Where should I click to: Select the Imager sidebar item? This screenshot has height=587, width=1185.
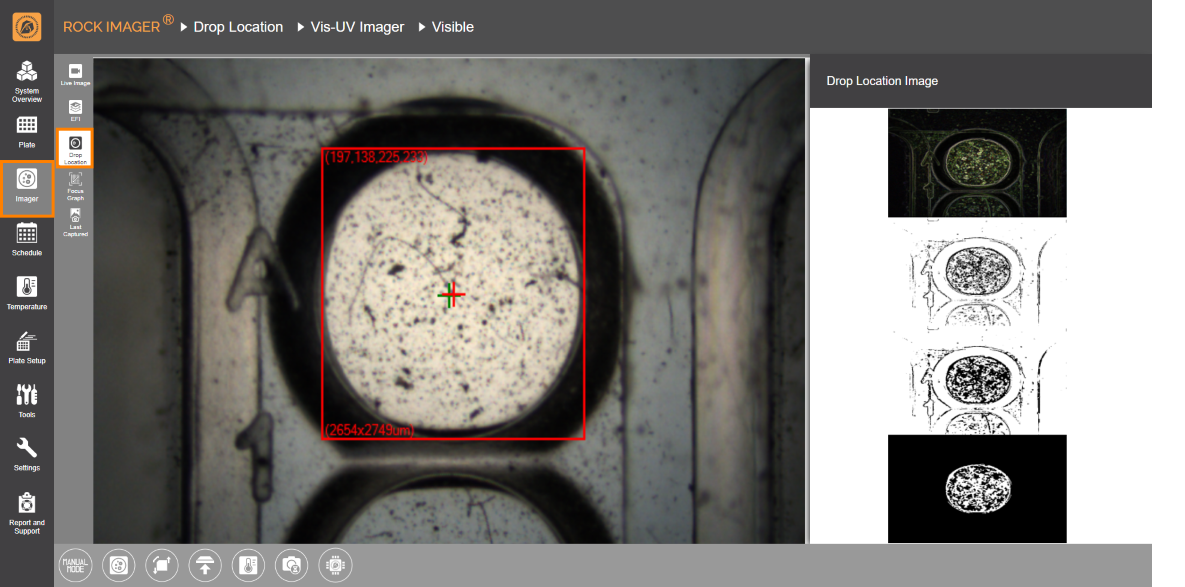pos(27,186)
